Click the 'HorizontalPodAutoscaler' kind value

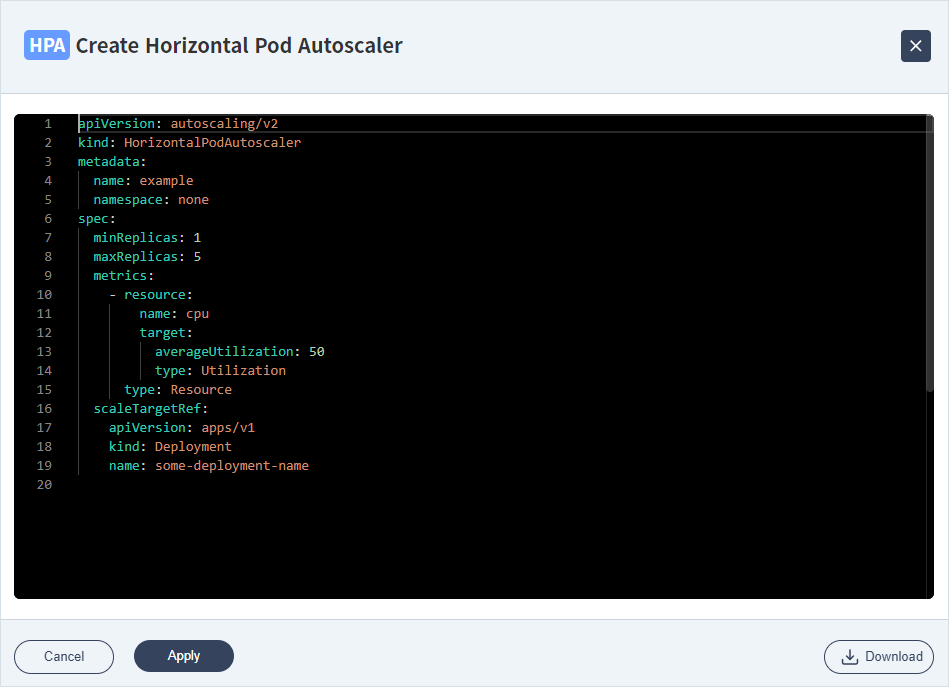(x=212, y=143)
